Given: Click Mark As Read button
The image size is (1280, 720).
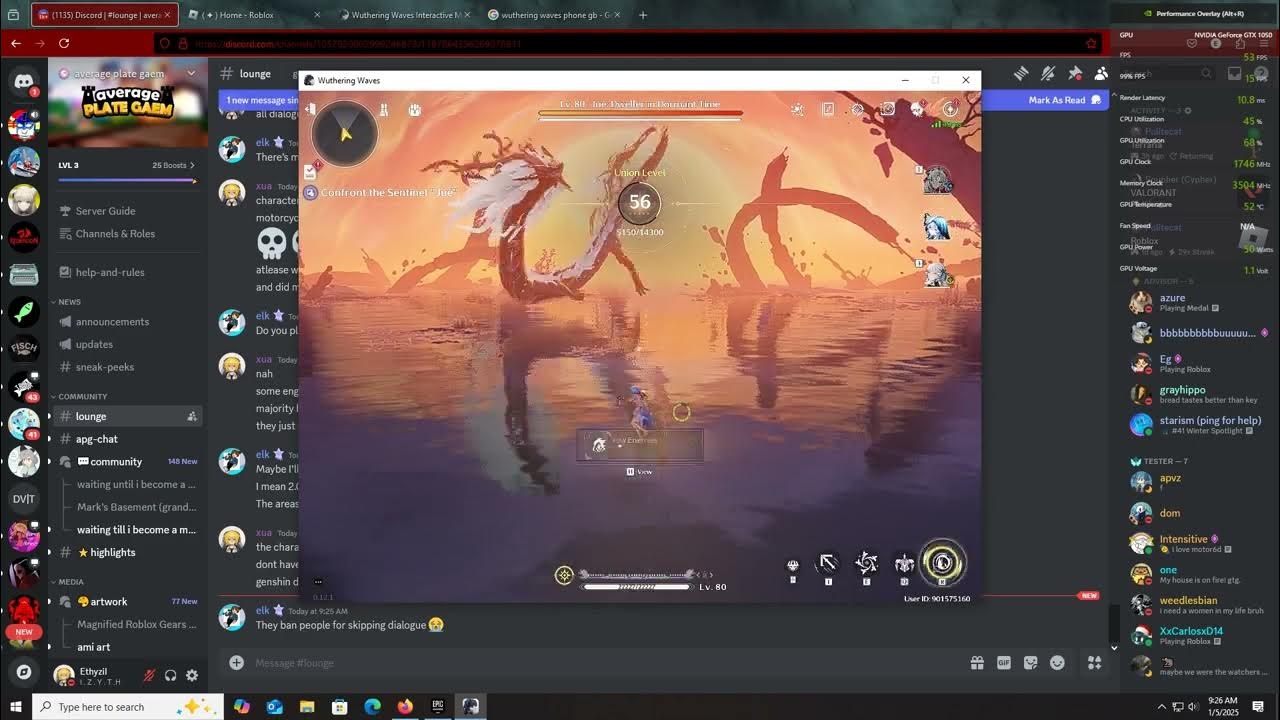Looking at the screenshot, I should 1063,100.
